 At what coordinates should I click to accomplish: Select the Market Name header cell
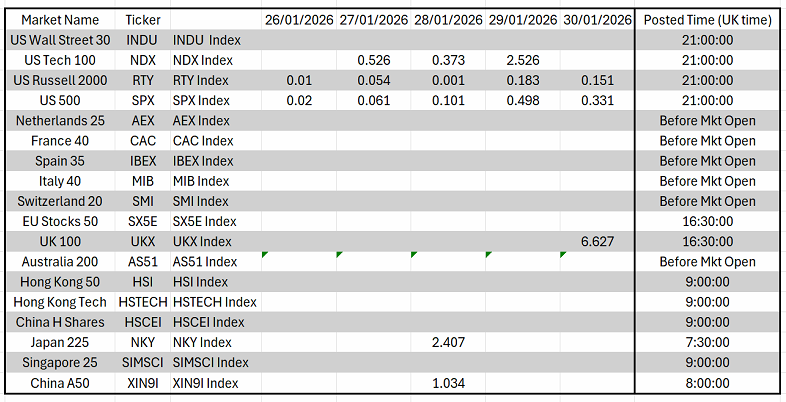pos(60,20)
